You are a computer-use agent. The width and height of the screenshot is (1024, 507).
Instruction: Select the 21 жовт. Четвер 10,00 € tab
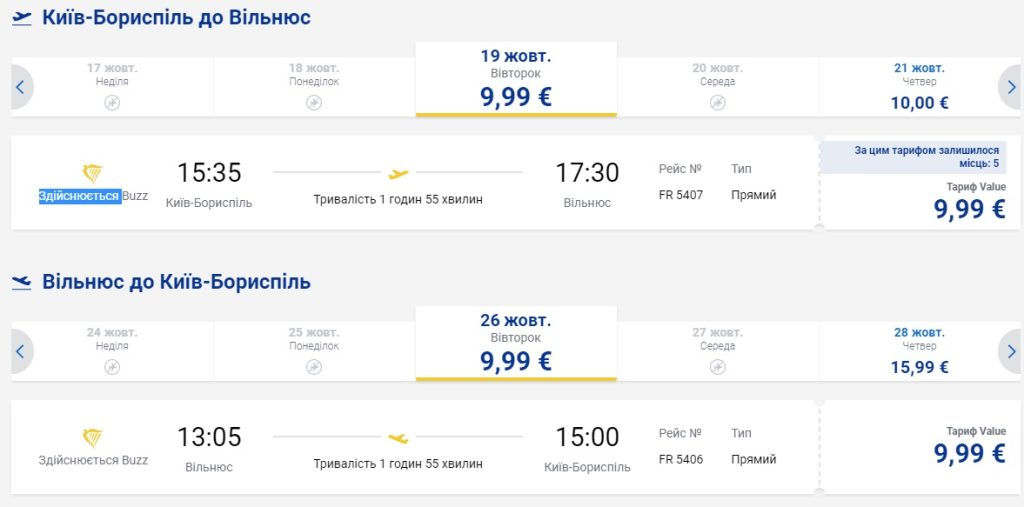pos(919,87)
